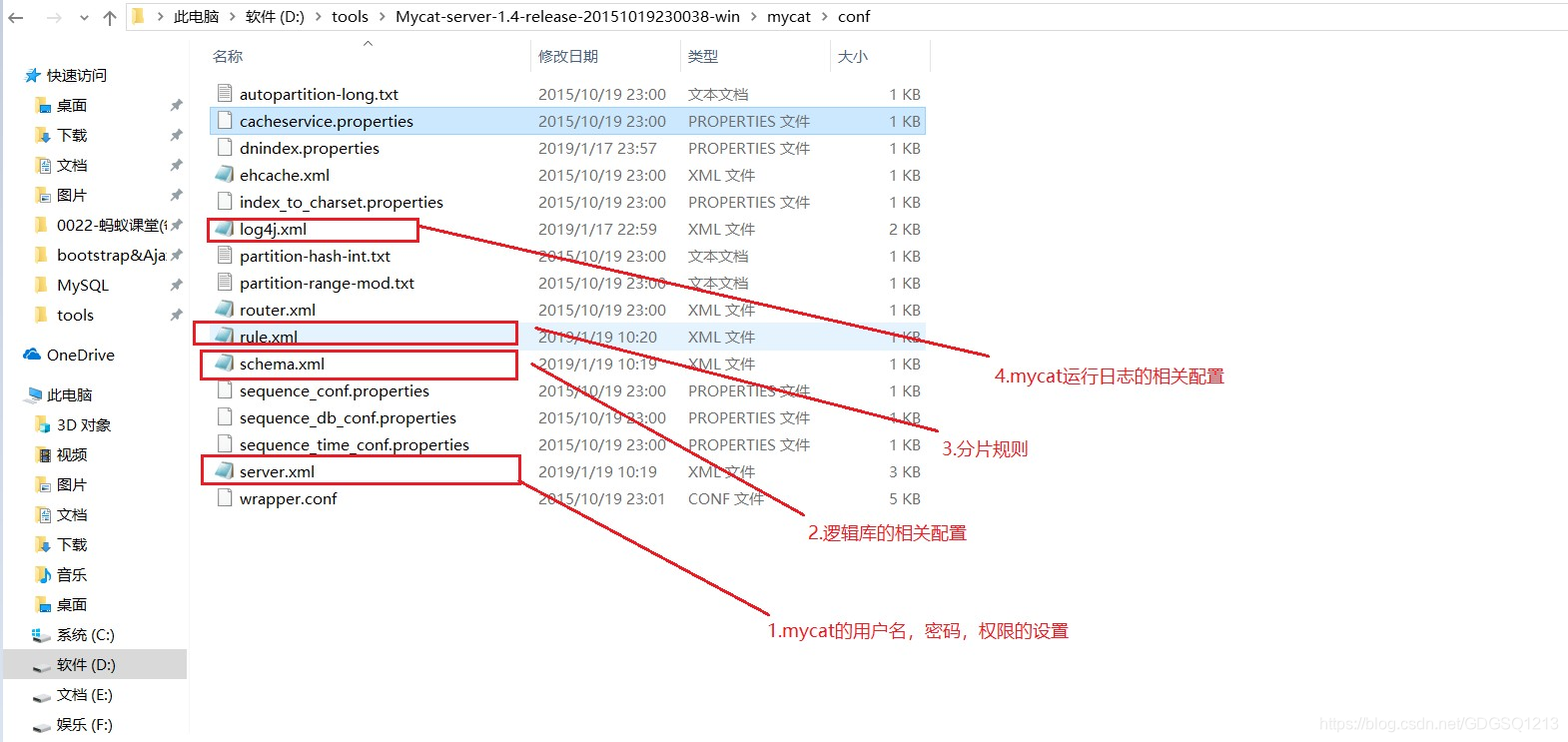
Task: Click the date 2019/1/17 23:57 for dnindex.properties
Action: coord(597,148)
